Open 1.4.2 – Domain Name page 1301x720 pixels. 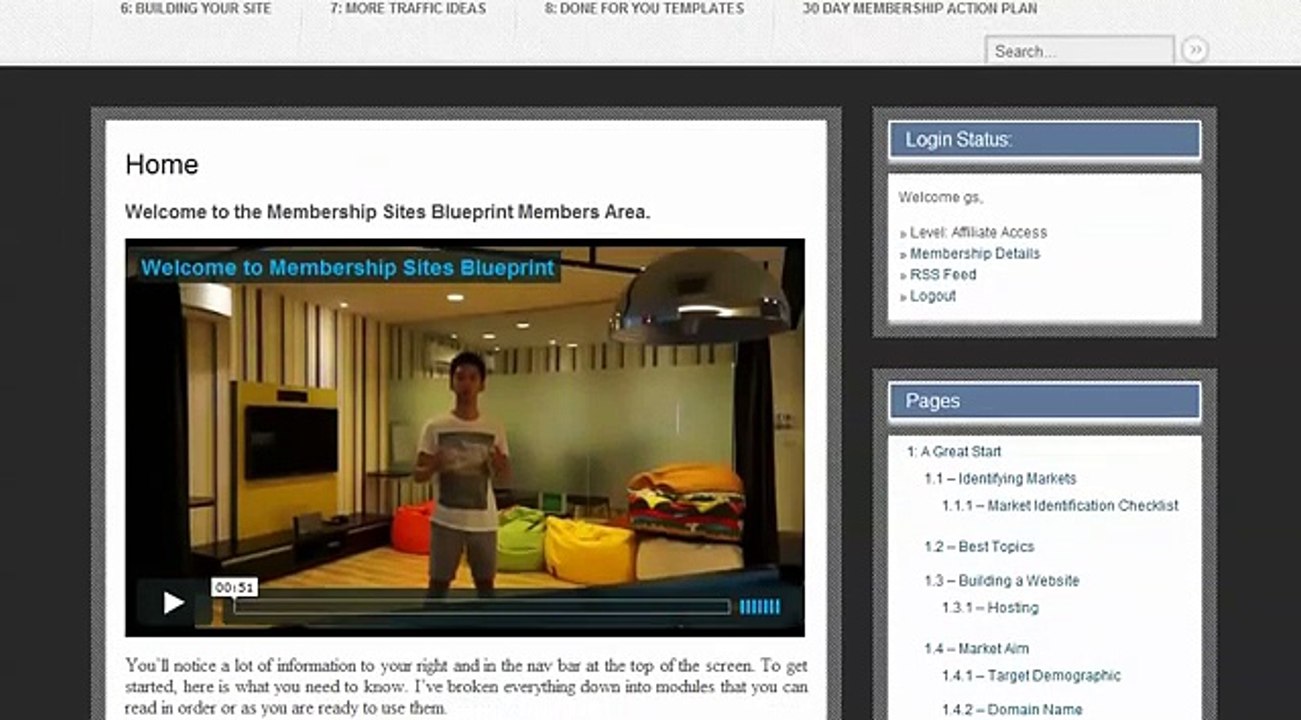1012,710
